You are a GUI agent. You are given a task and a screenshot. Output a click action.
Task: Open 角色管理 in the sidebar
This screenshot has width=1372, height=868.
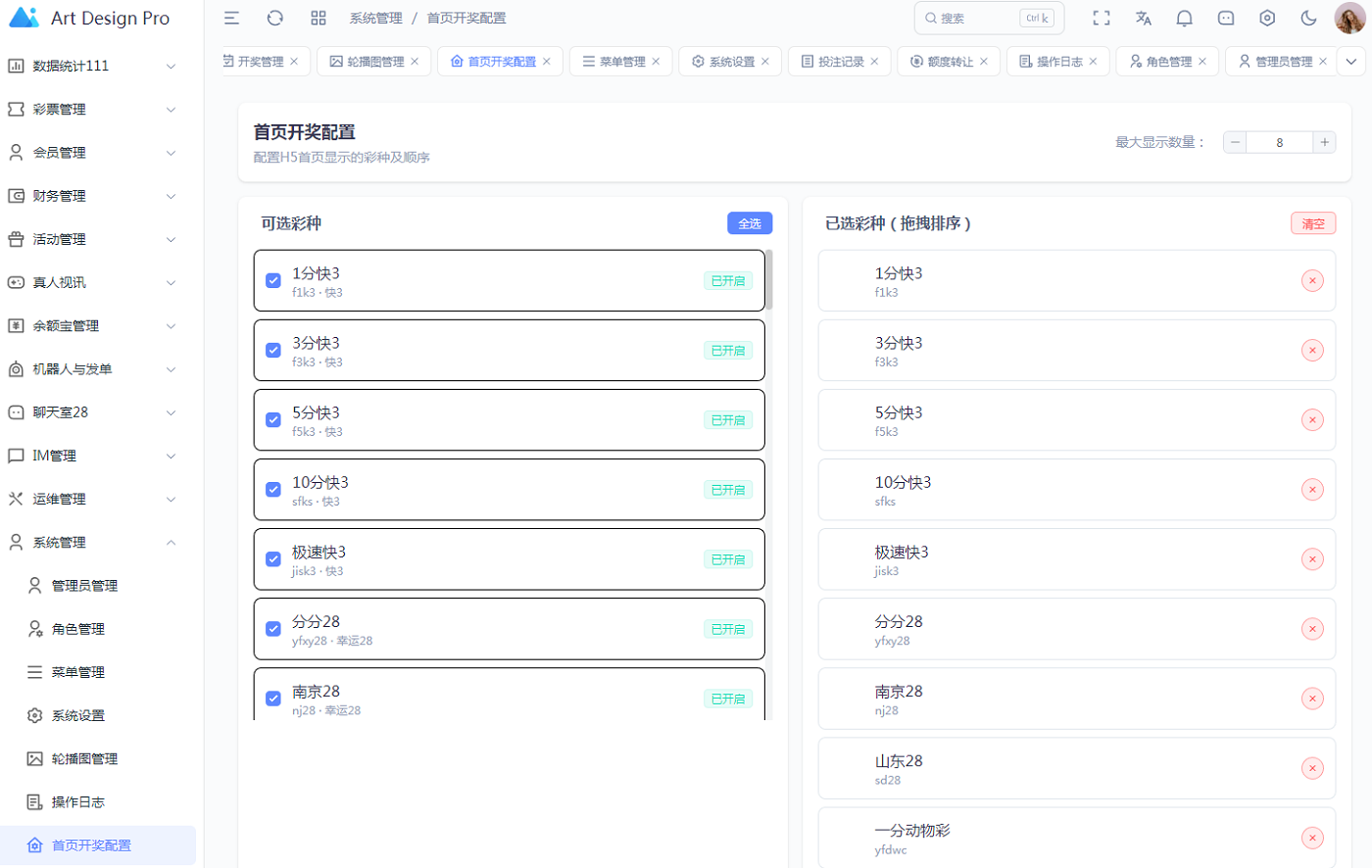[x=78, y=629]
